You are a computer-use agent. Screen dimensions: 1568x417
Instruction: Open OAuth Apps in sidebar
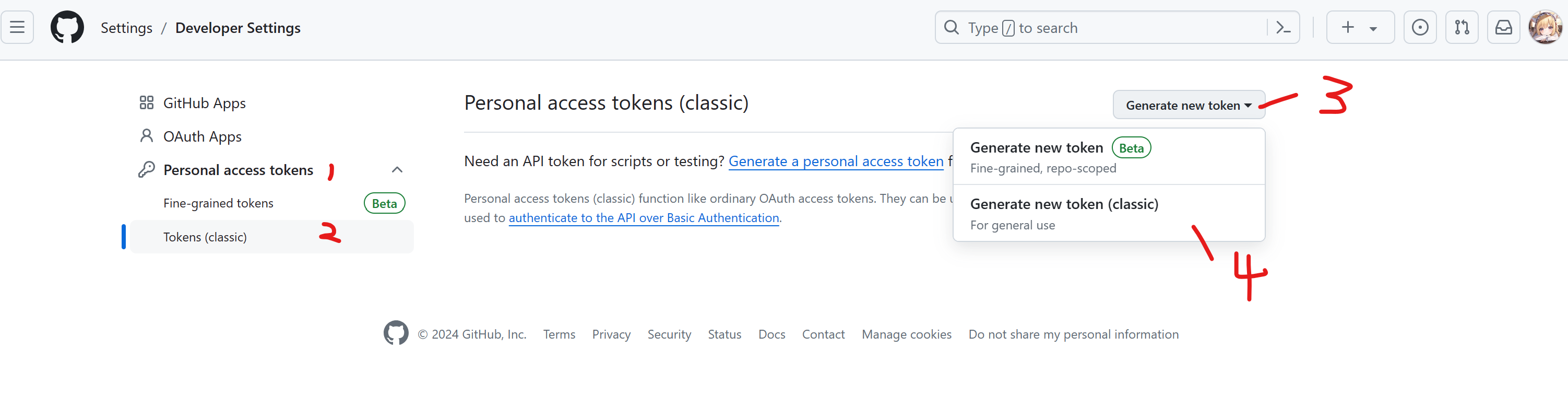click(x=202, y=136)
